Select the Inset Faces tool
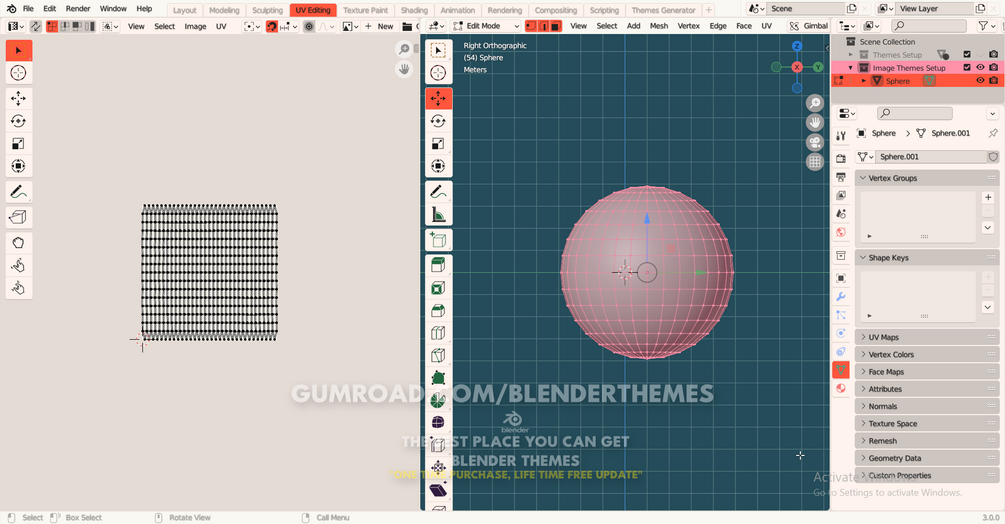The height and width of the screenshot is (524, 1005). [x=438, y=288]
